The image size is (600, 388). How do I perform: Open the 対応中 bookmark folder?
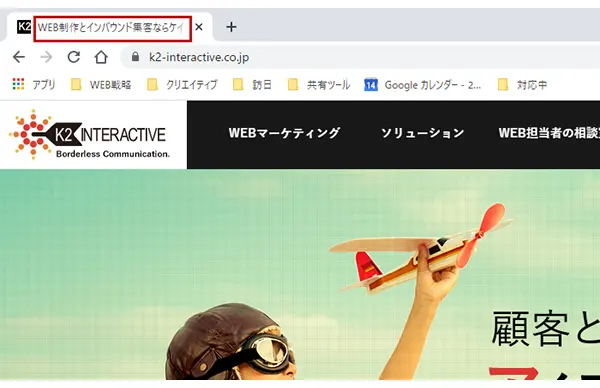pos(522,85)
